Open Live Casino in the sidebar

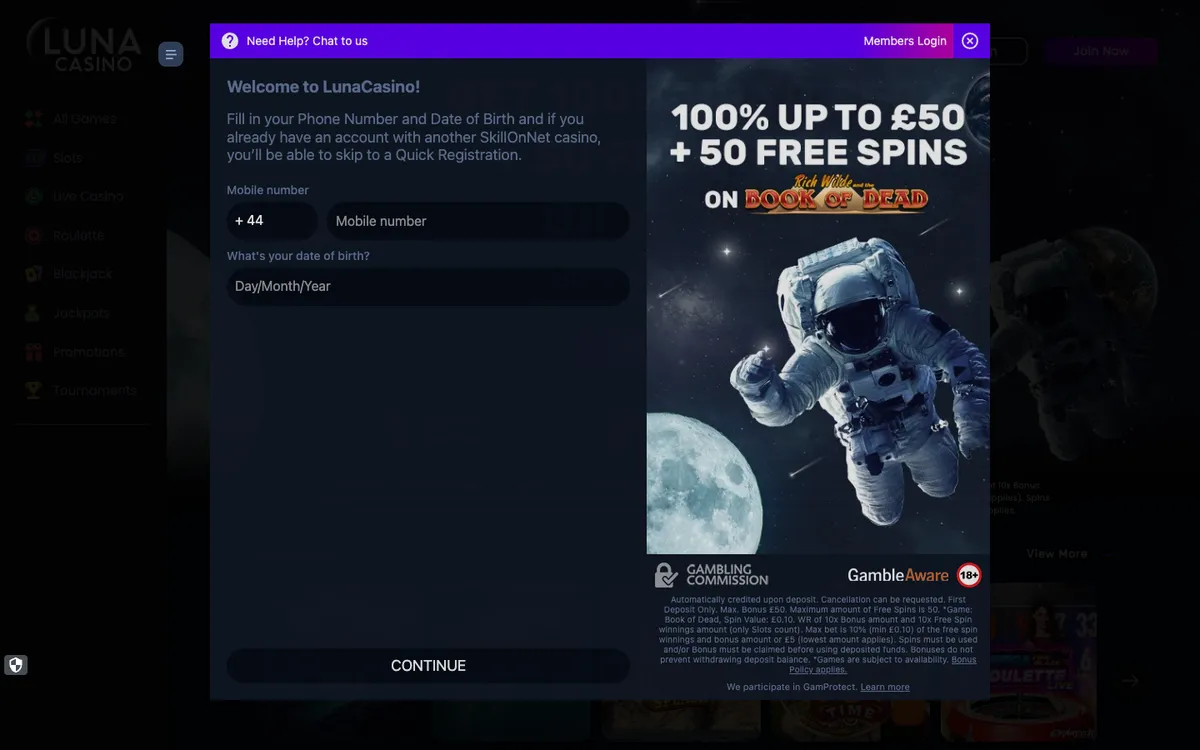[89, 197]
